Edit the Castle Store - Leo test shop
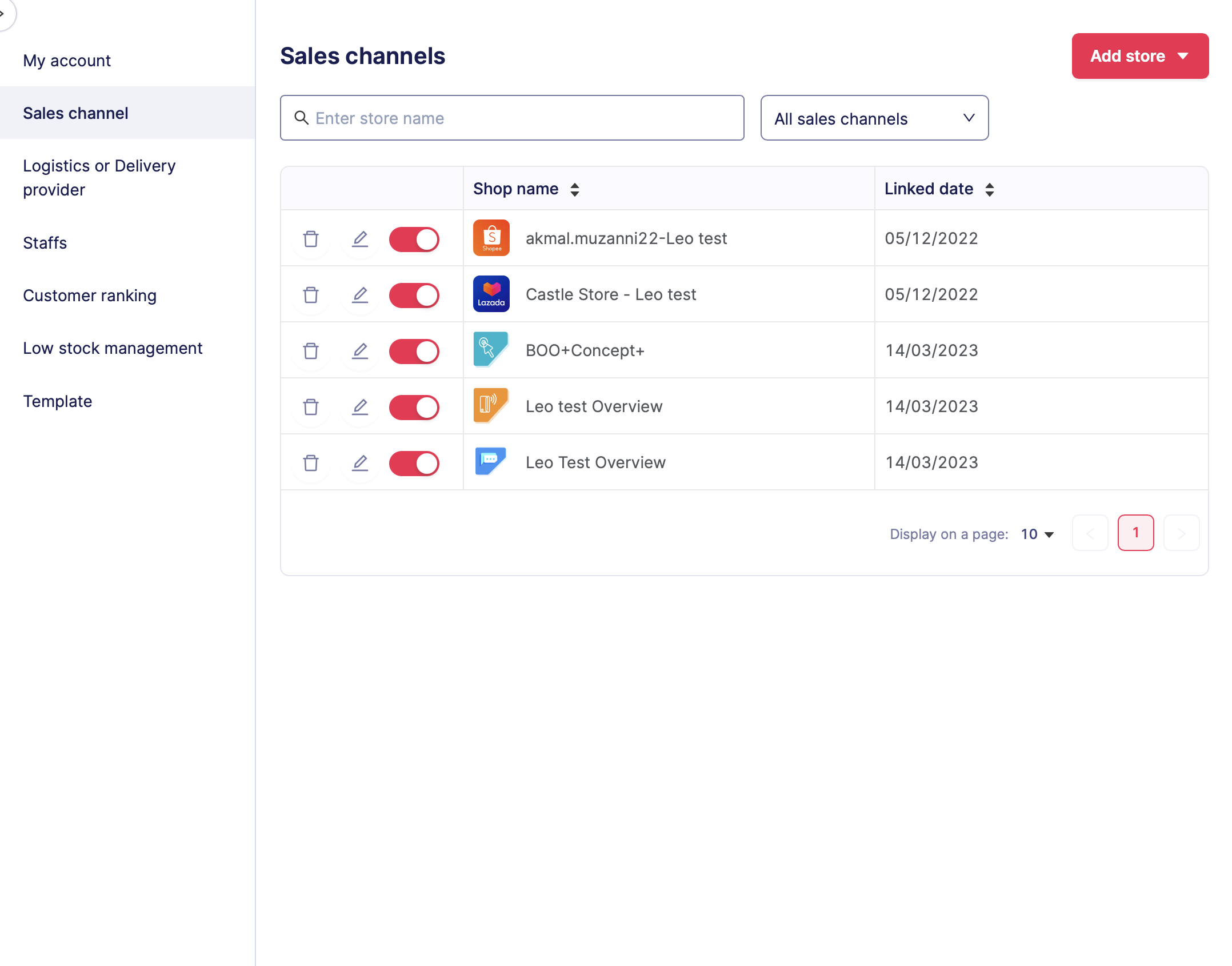Image resolution: width=1232 pixels, height=966 pixels. pos(360,295)
